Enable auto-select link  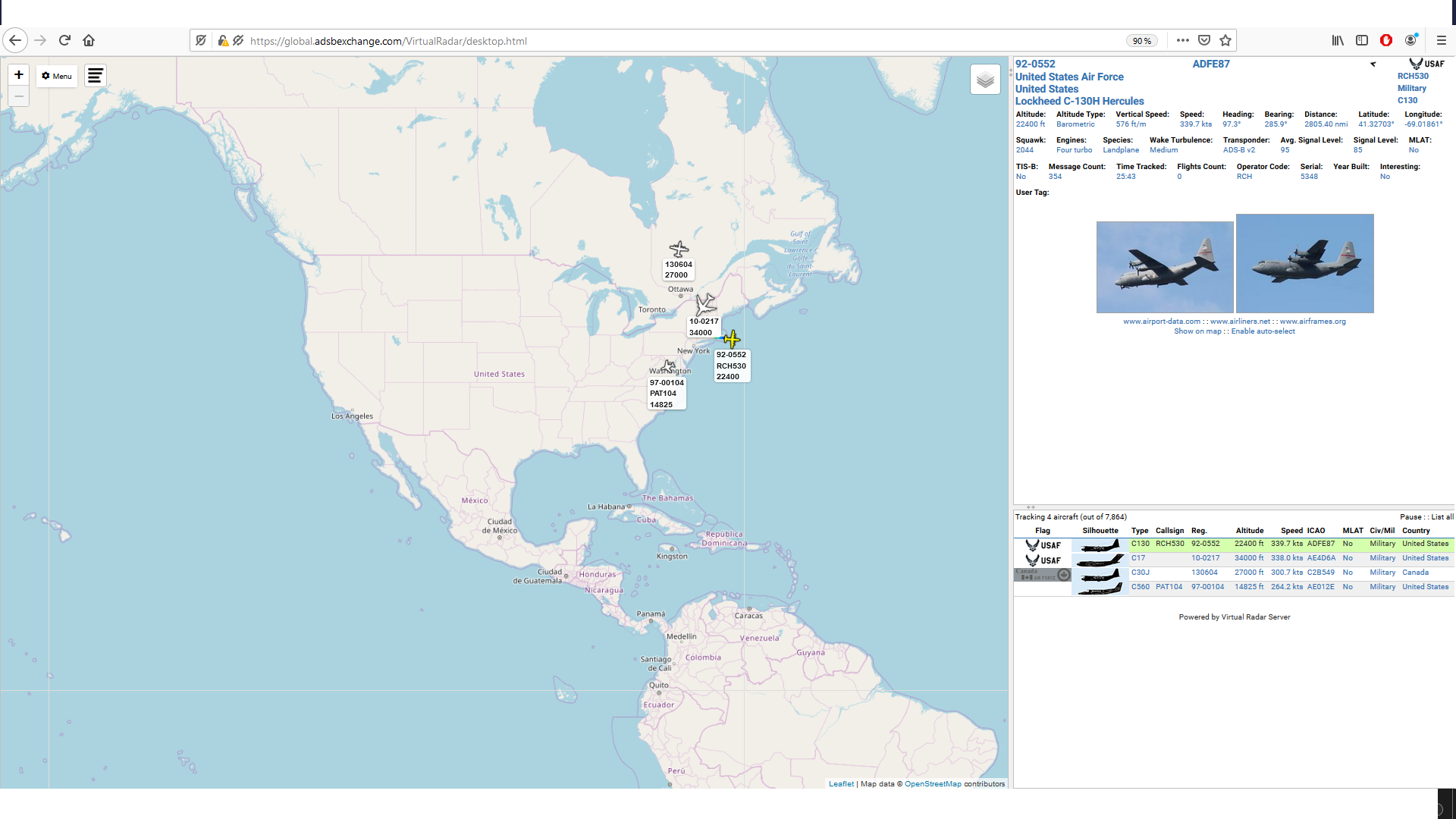coord(1263,331)
